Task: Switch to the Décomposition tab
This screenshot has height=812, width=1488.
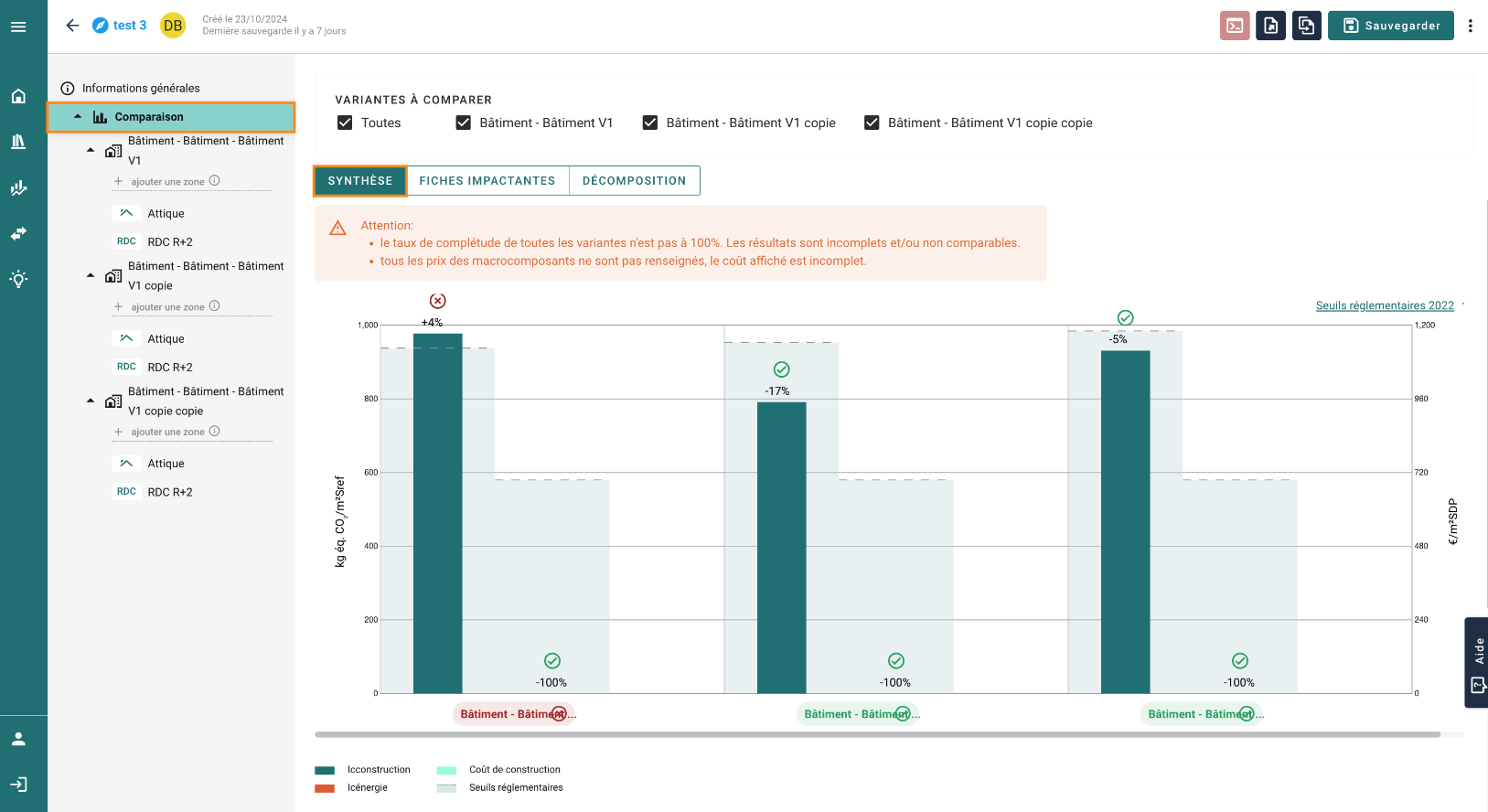Action: coord(634,181)
